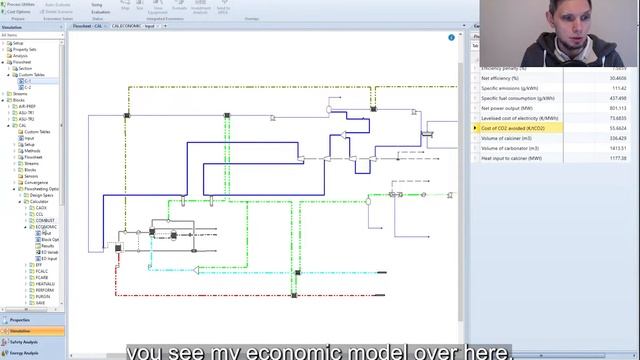640x360 pixels.
Task: Expand the Setup node at tree top
Action: (3, 43)
